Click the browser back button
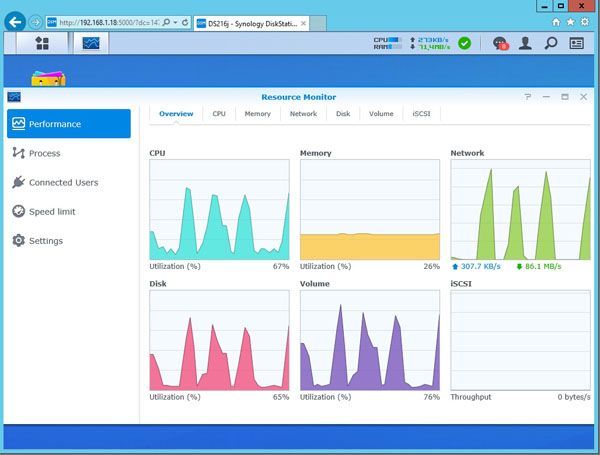 [15, 21]
